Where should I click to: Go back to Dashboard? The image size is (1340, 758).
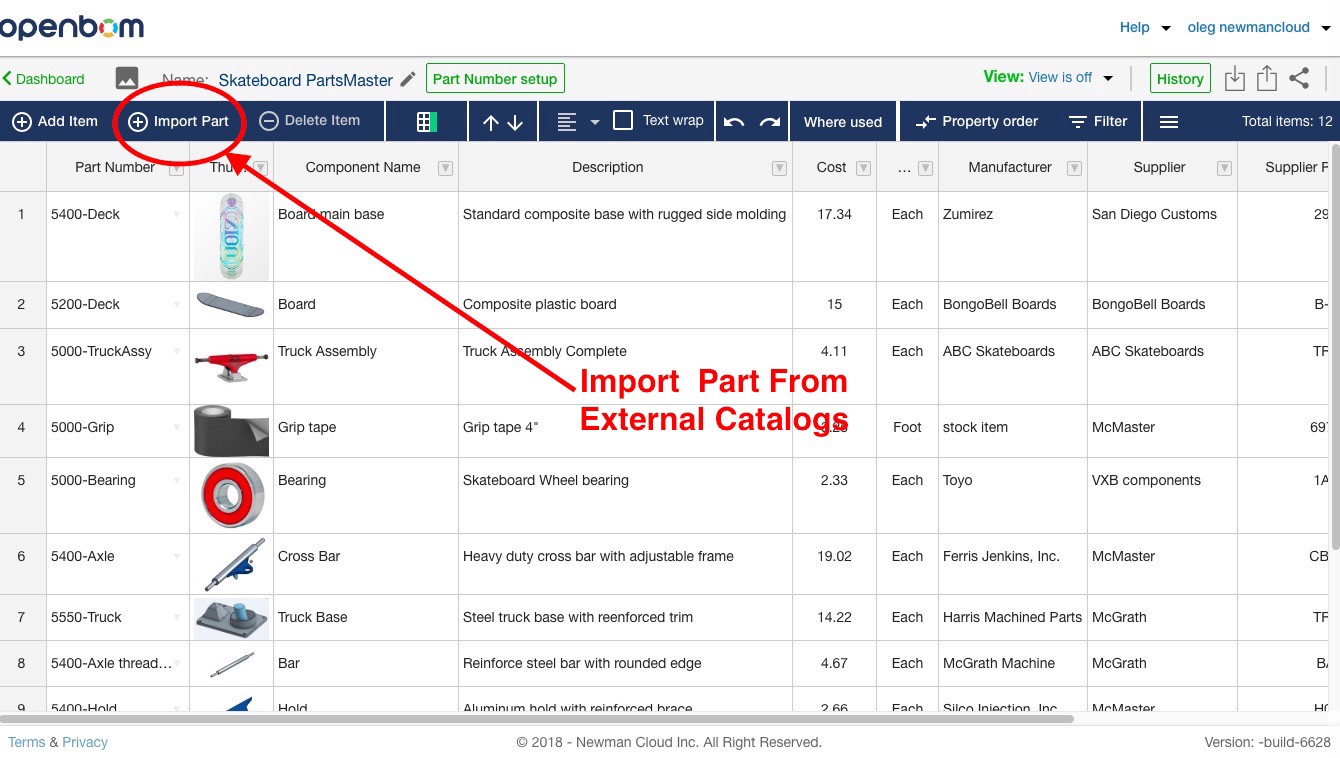(x=43, y=79)
